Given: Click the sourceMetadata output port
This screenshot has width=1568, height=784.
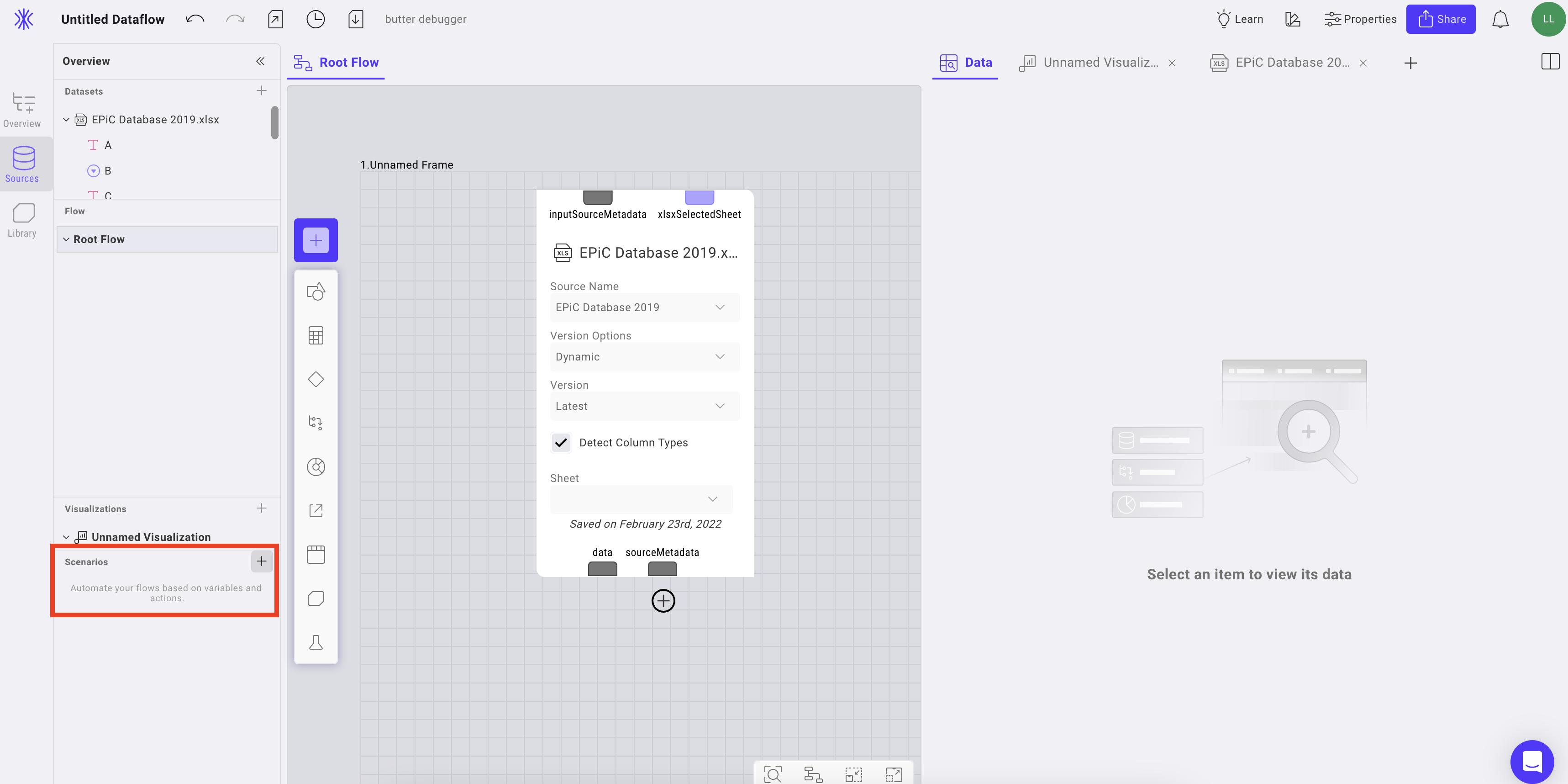Looking at the screenshot, I should [662, 569].
